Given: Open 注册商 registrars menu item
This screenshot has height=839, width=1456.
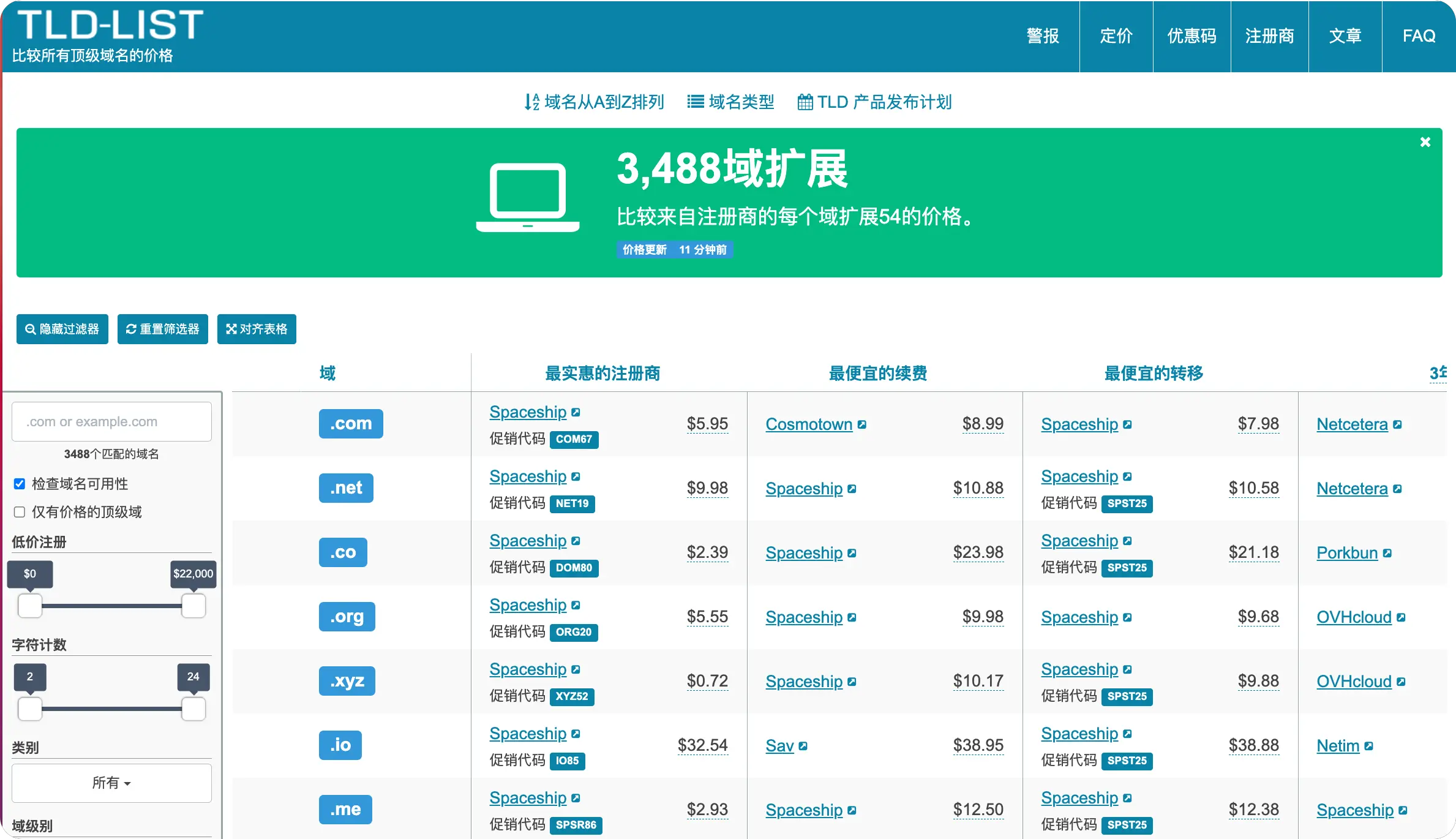Looking at the screenshot, I should 1269,36.
